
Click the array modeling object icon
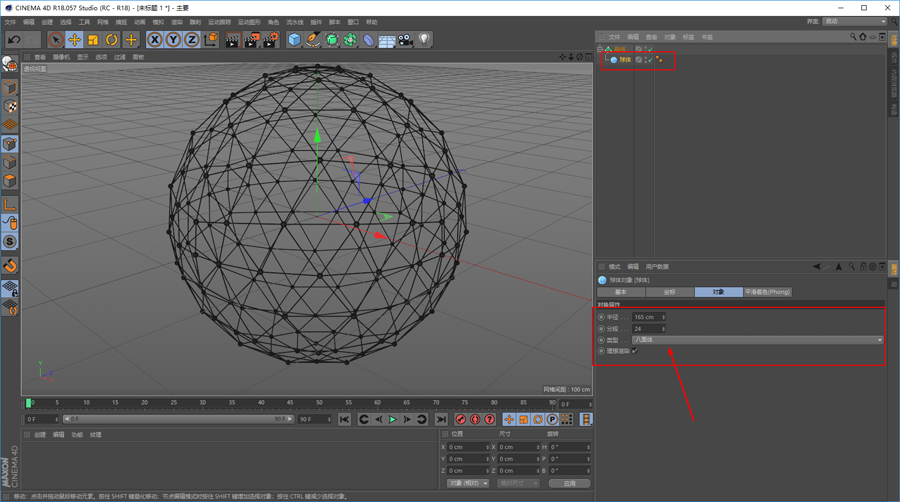pyautogui.click(x=350, y=40)
